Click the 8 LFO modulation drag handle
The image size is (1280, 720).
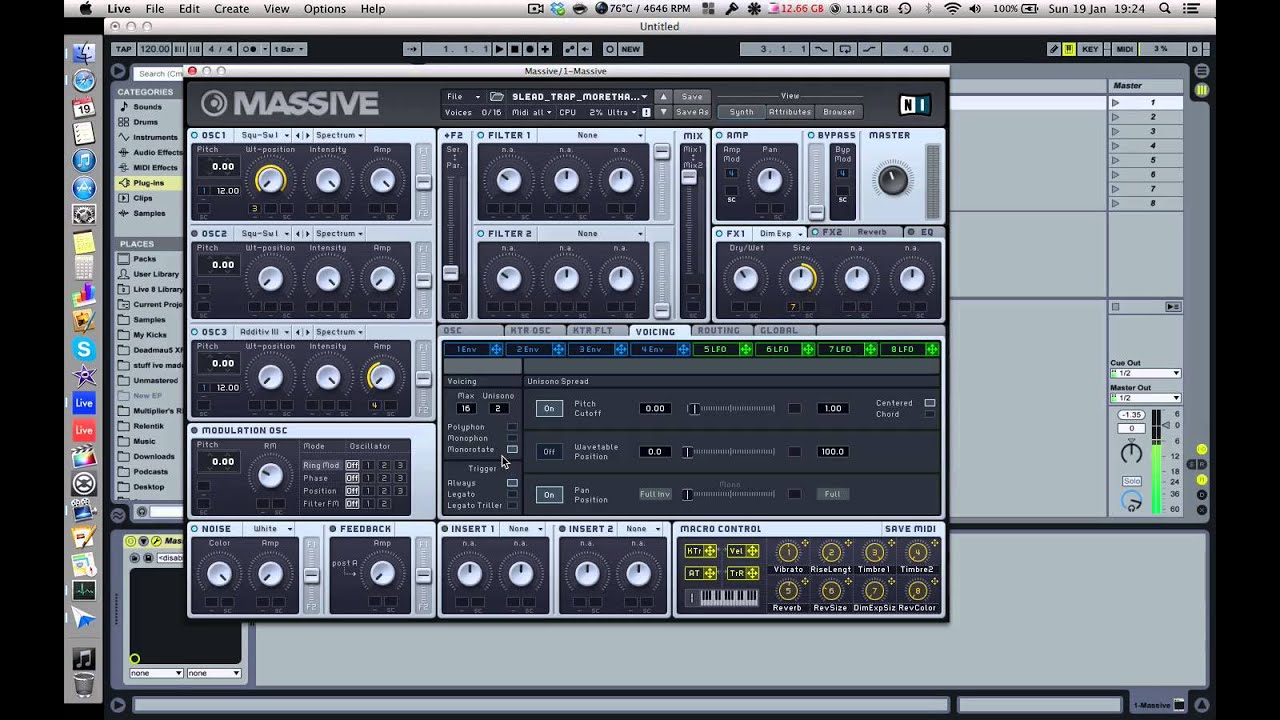click(932, 349)
